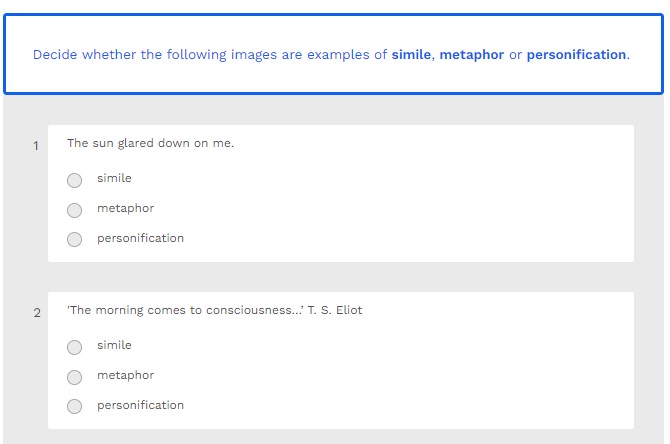Click the T. S. Eliot quote text
This screenshot has width=670, height=444.
pyautogui.click(x=214, y=310)
